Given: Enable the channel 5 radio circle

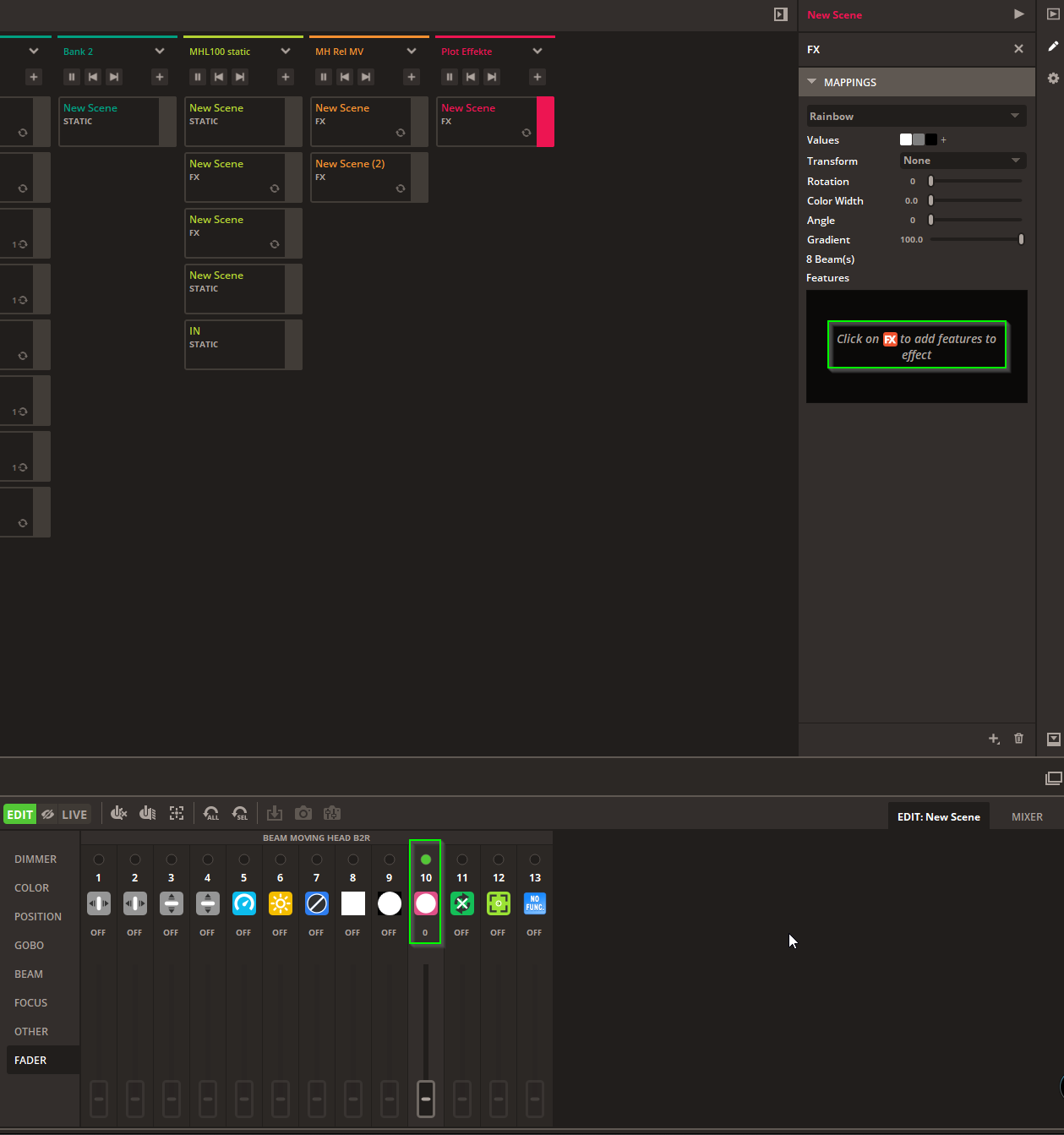Looking at the screenshot, I should (244, 859).
